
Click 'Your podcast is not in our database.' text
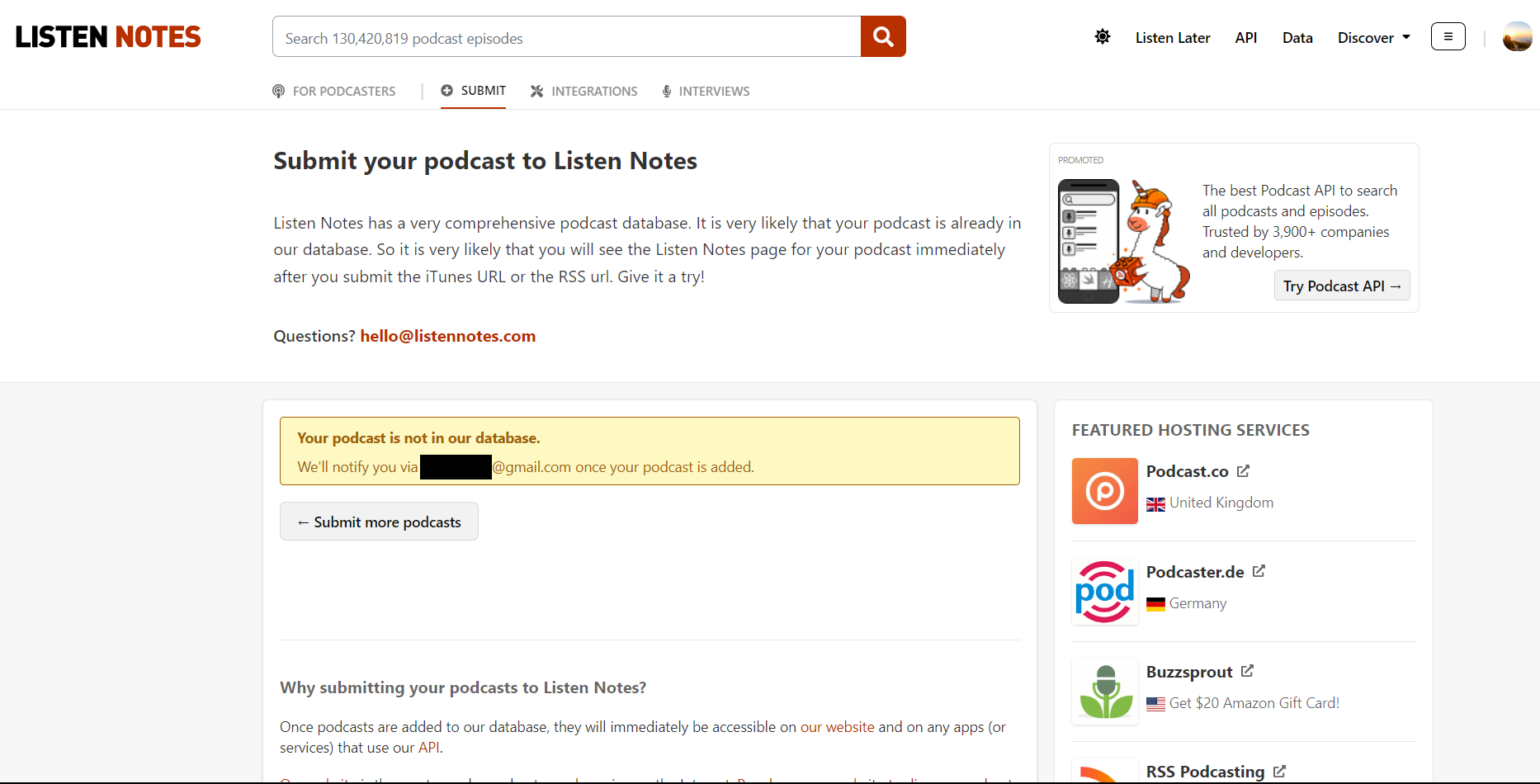pos(418,438)
